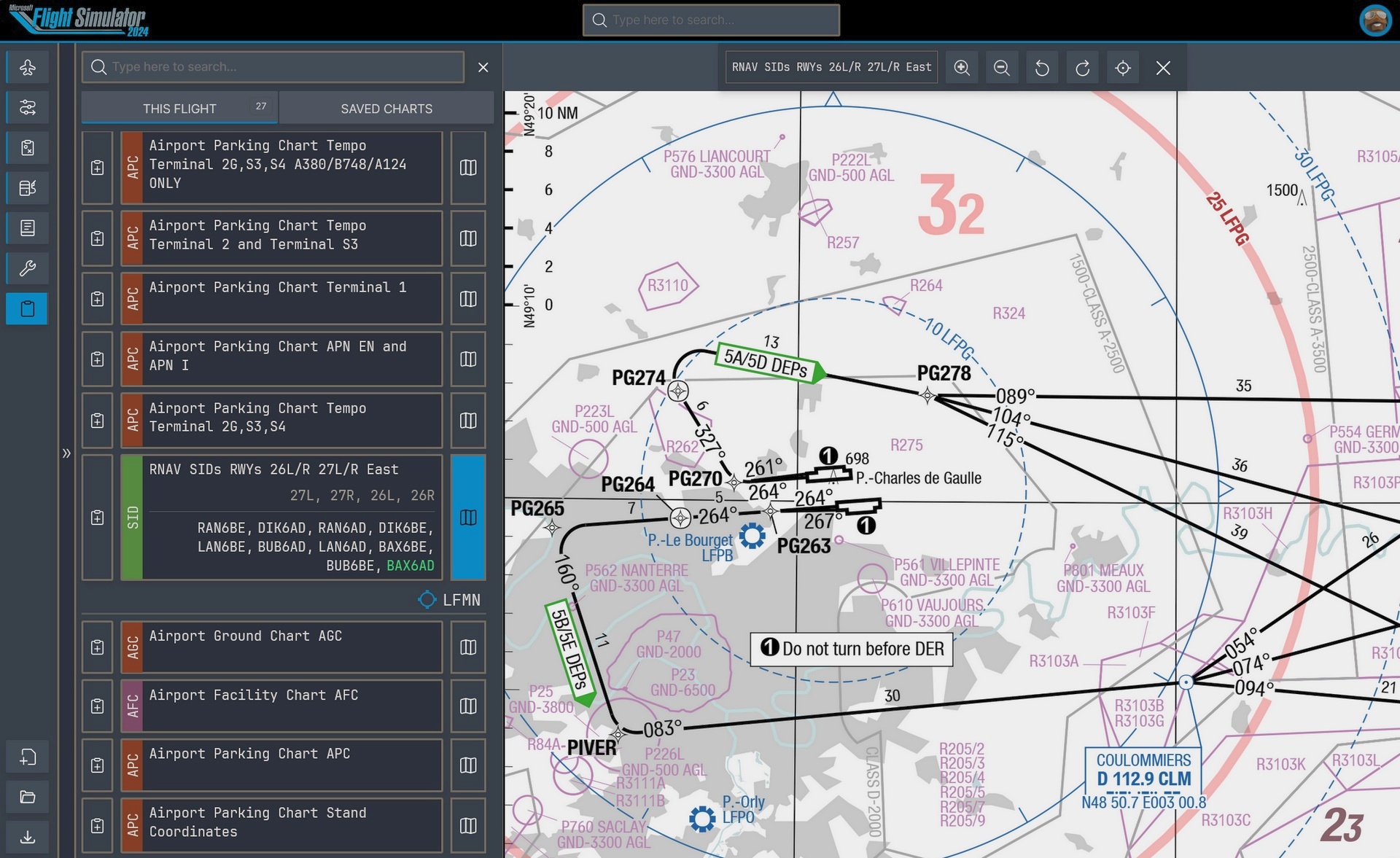Click the highlighted BAX6AD procedure name
1400x858 pixels.
[410, 566]
